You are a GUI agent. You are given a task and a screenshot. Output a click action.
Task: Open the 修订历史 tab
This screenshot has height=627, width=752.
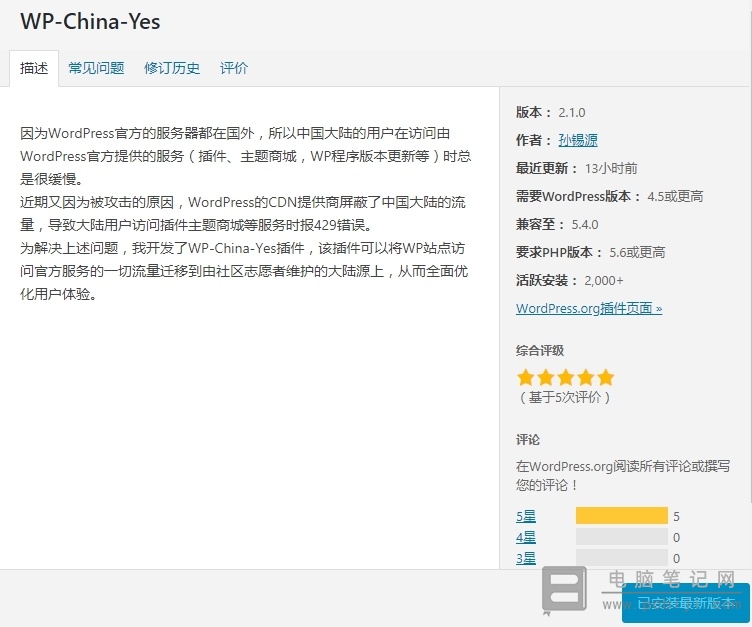172,68
